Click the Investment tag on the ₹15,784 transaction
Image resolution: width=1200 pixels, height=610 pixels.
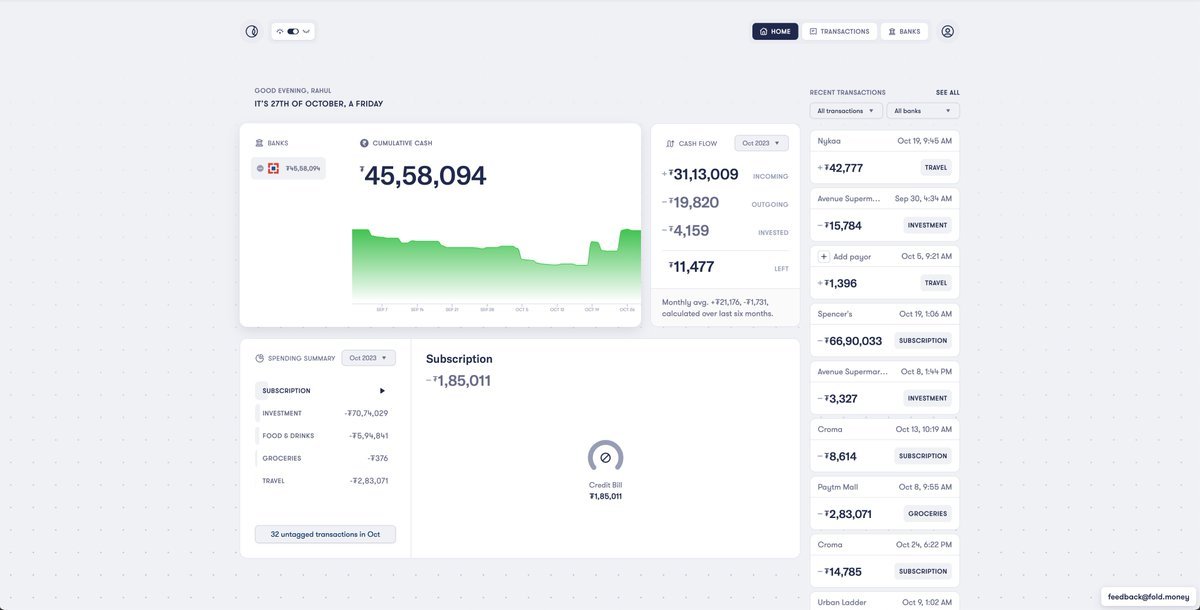coord(927,225)
